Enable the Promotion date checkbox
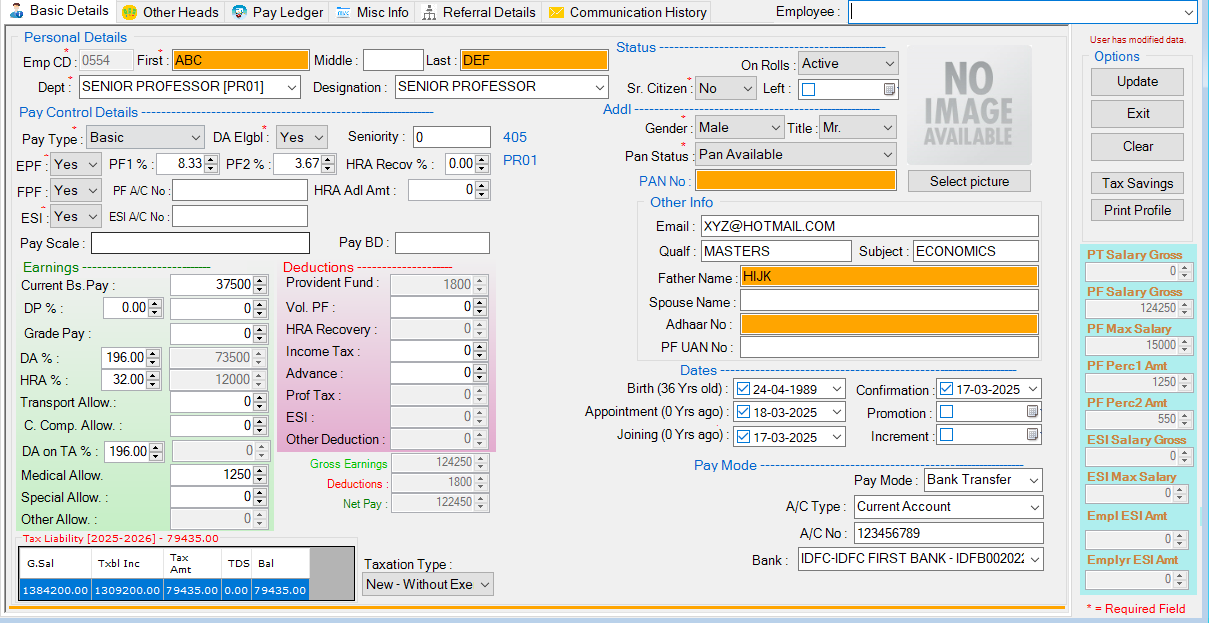The height and width of the screenshot is (623, 1209). pos(946,411)
